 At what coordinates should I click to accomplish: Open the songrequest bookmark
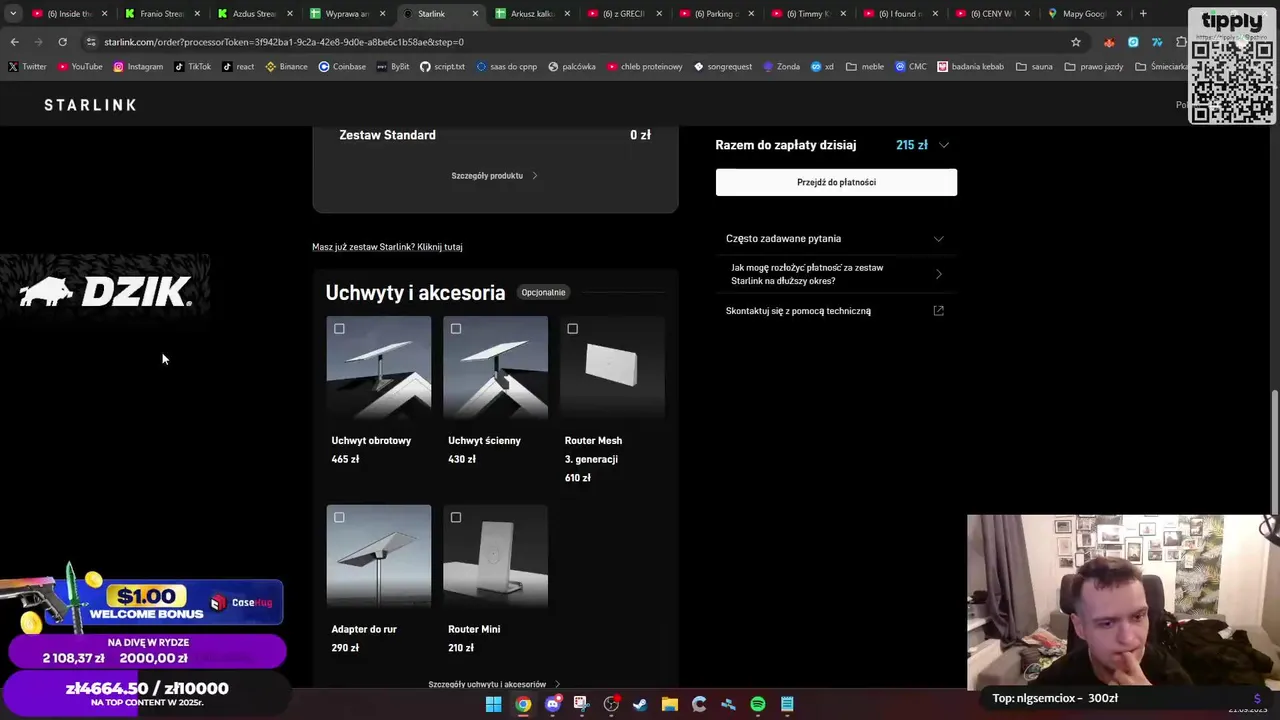(723, 67)
